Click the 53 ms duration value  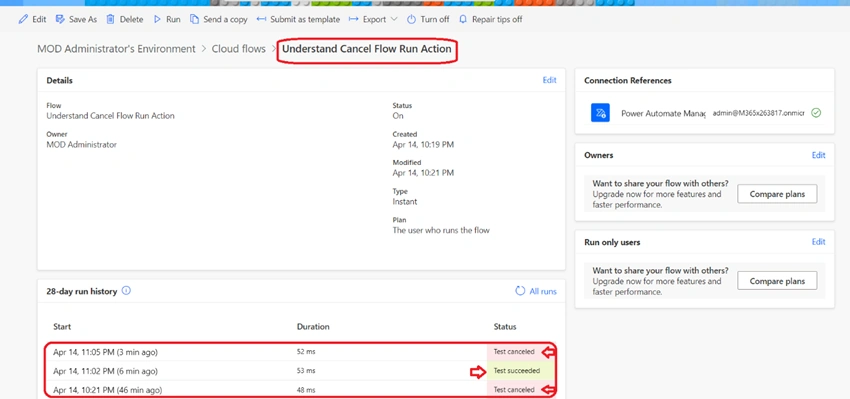(306, 371)
